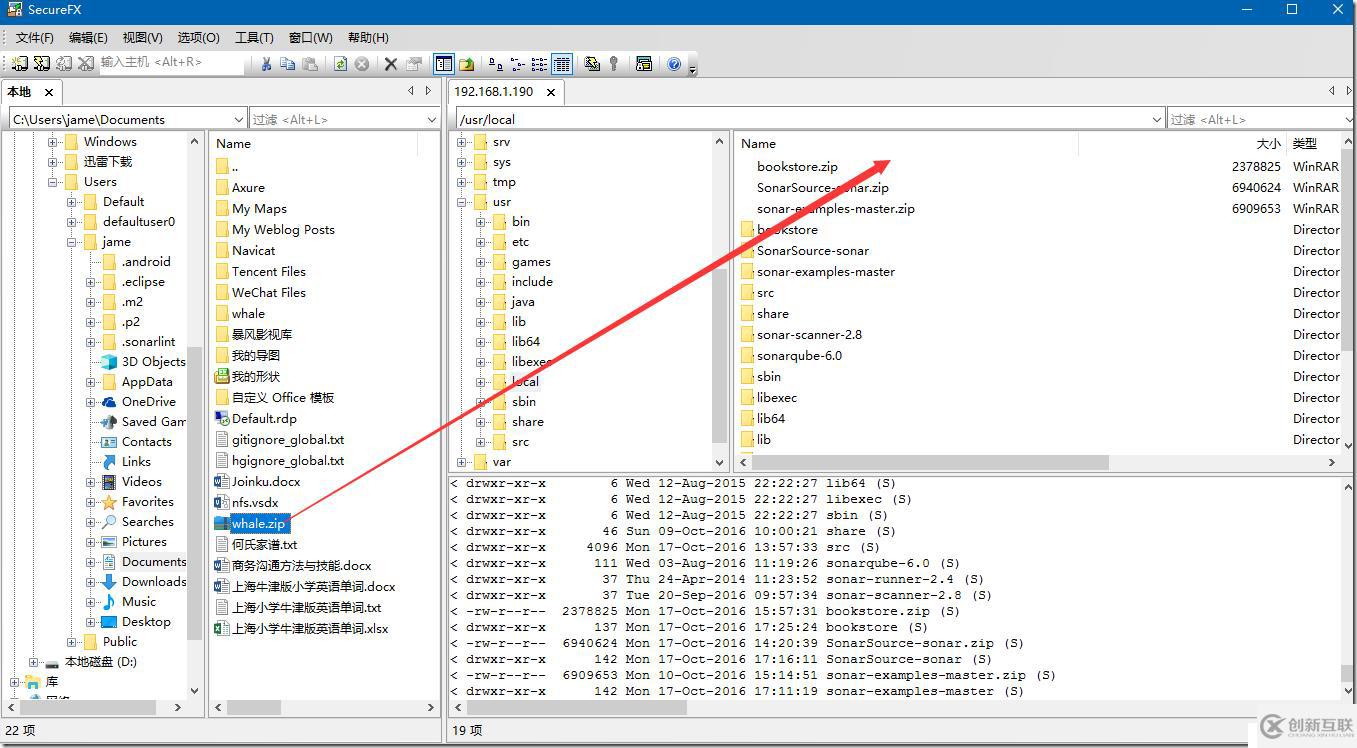The width and height of the screenshot is (1357, 748).
Task: Expand the var folder in remote tree
Action: (x=463, y=462)
